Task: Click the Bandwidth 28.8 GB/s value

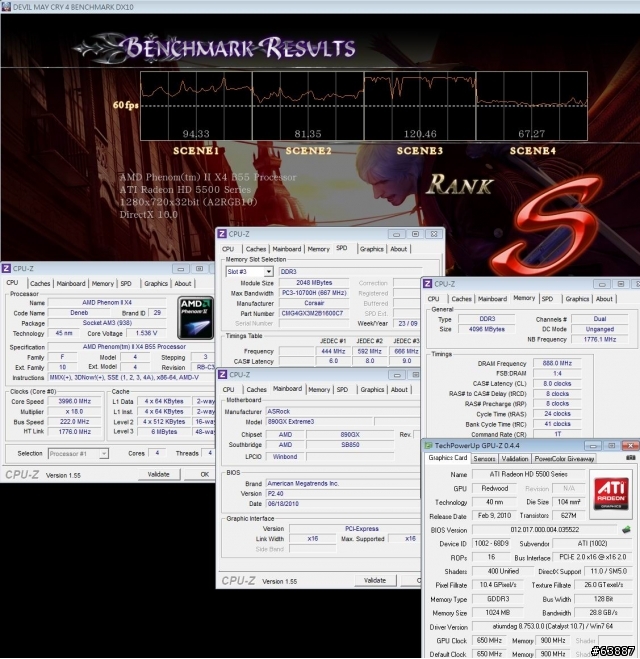Action: 603,612
